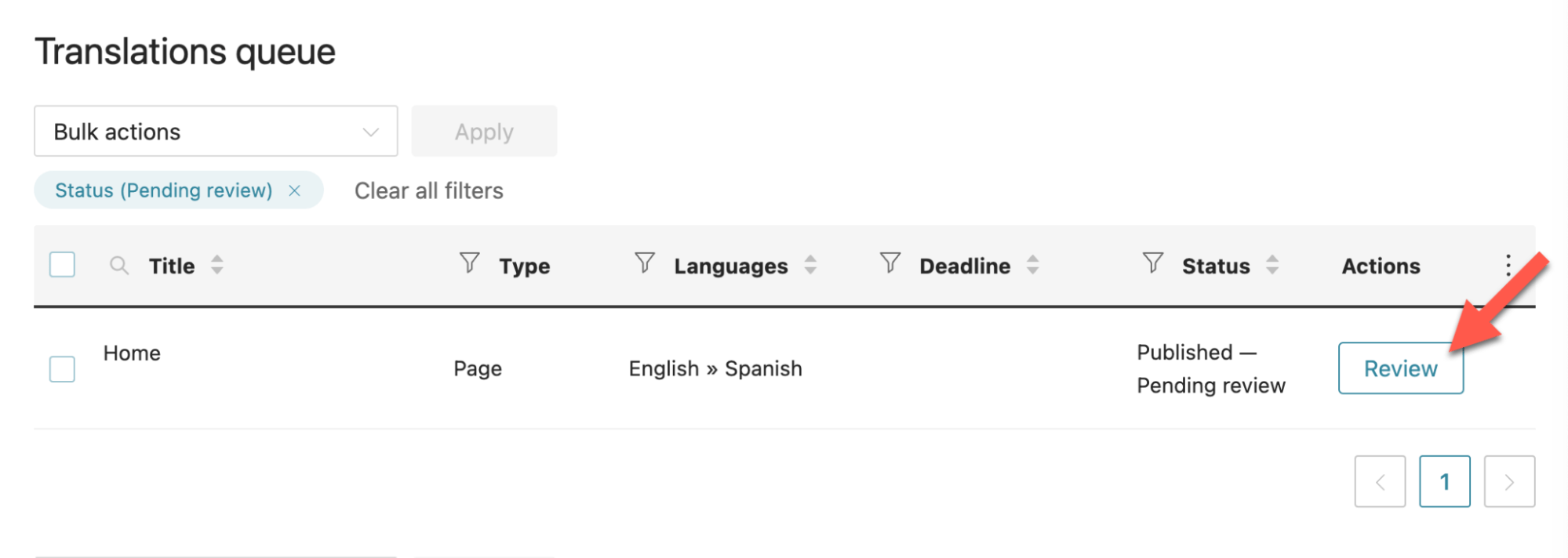Remove the Status (Pending review) filter chip
This screenshot has height=558, width=1568.
294,190
